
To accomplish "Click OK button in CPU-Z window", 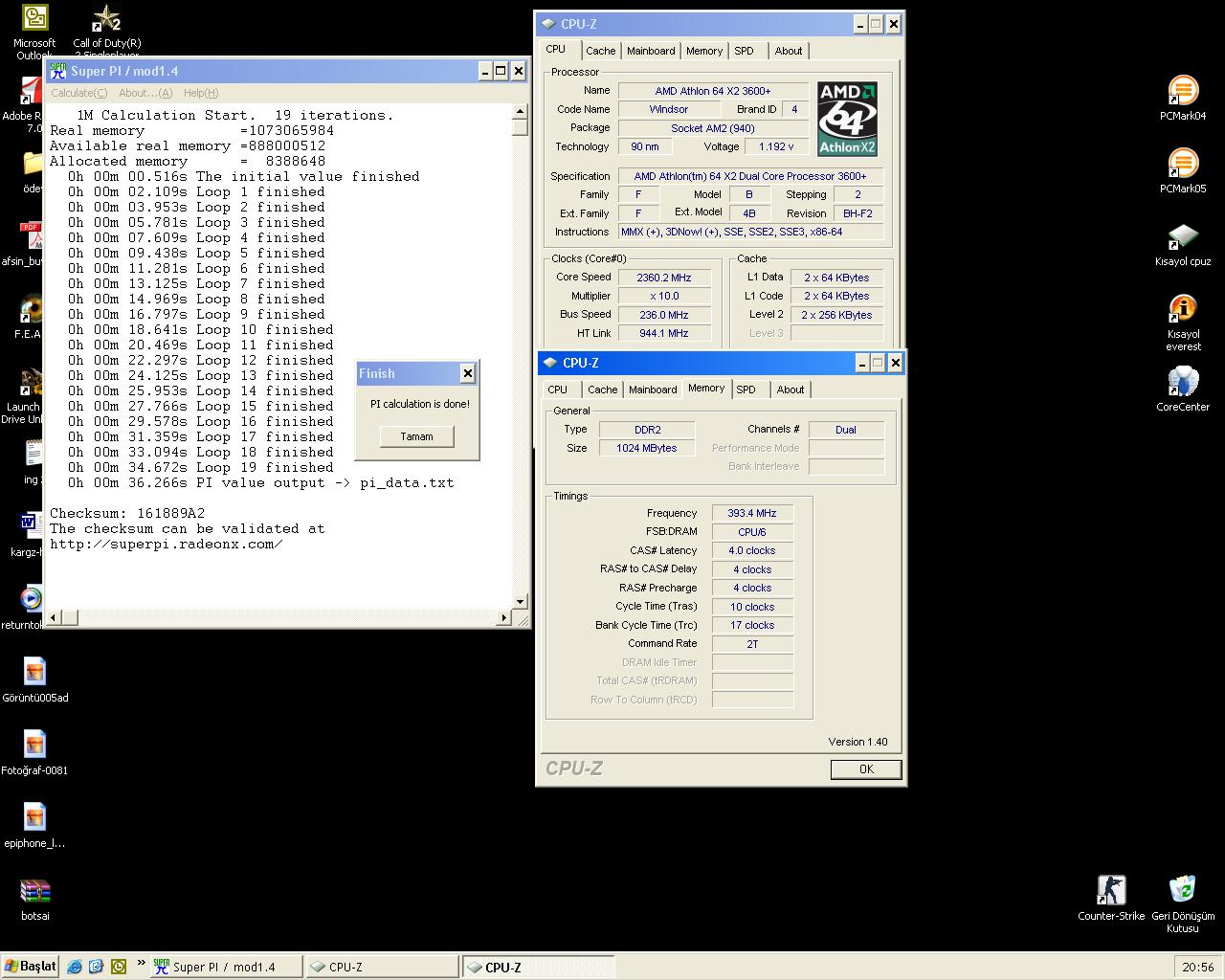I will [866, 769].
